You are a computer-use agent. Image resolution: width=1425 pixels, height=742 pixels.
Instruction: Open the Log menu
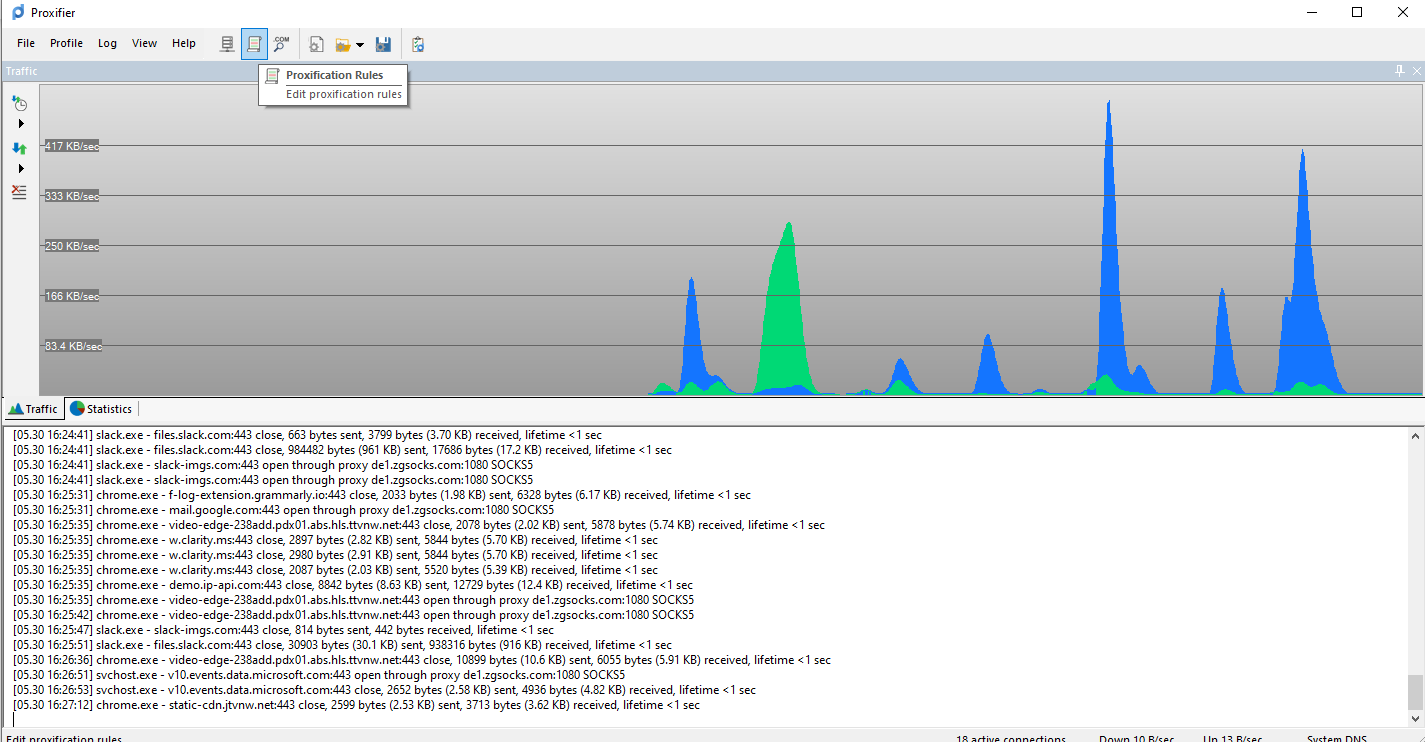(x=107, y=43)
